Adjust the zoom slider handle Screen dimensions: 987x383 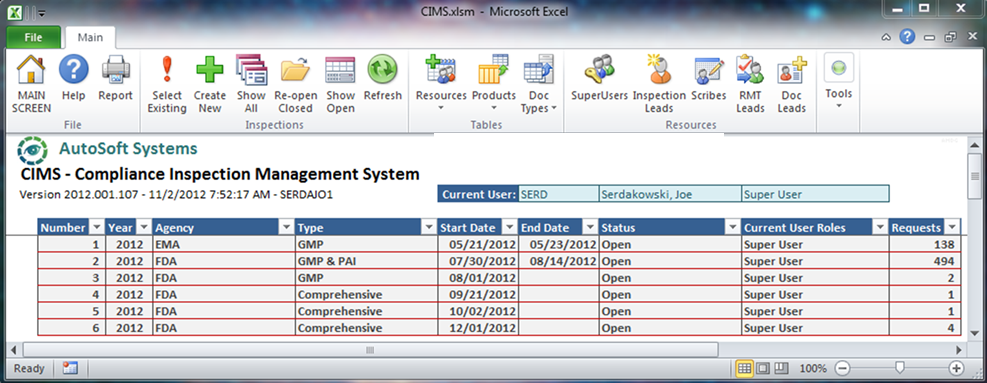[900, 367]
